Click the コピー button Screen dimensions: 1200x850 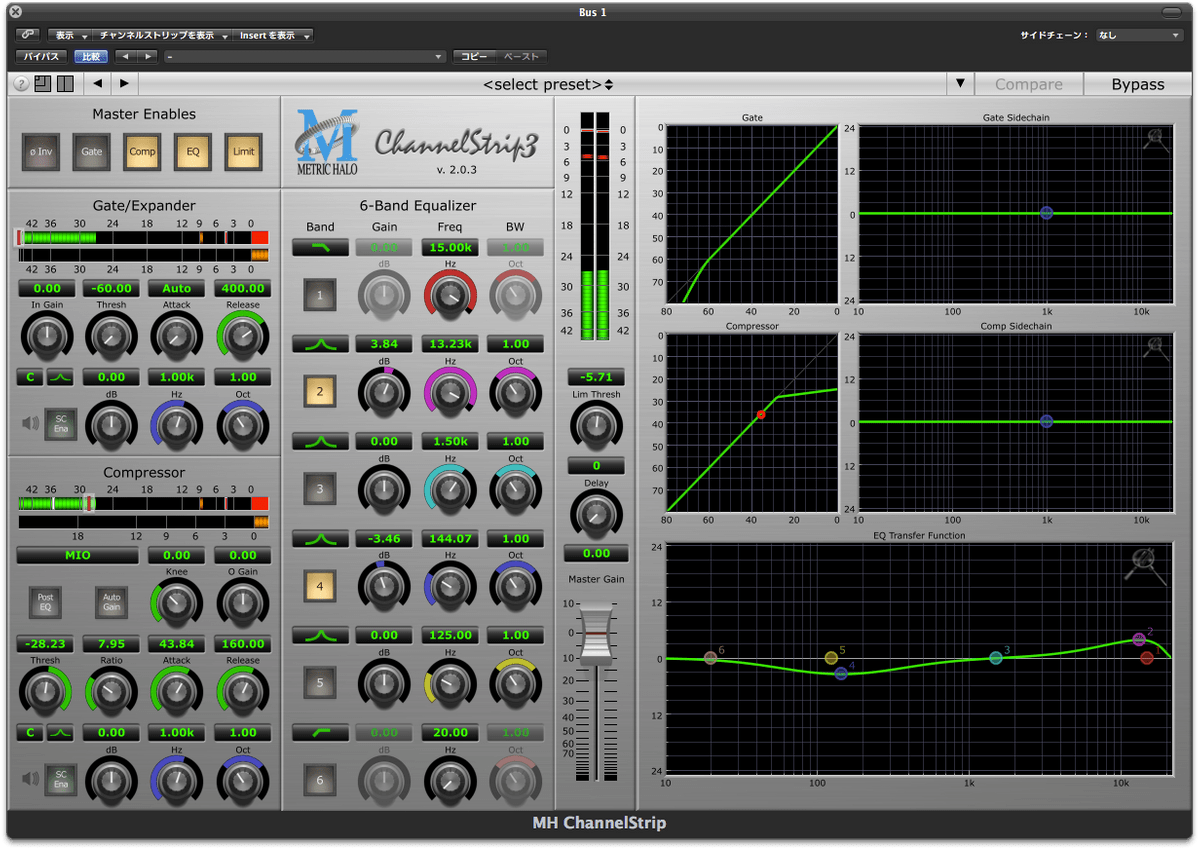474,57
